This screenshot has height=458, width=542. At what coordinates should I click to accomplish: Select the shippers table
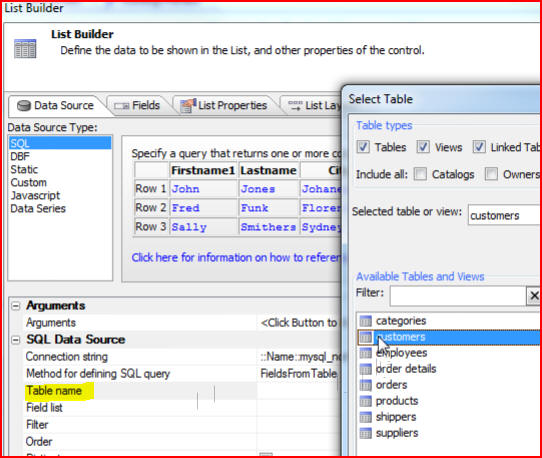449,417
